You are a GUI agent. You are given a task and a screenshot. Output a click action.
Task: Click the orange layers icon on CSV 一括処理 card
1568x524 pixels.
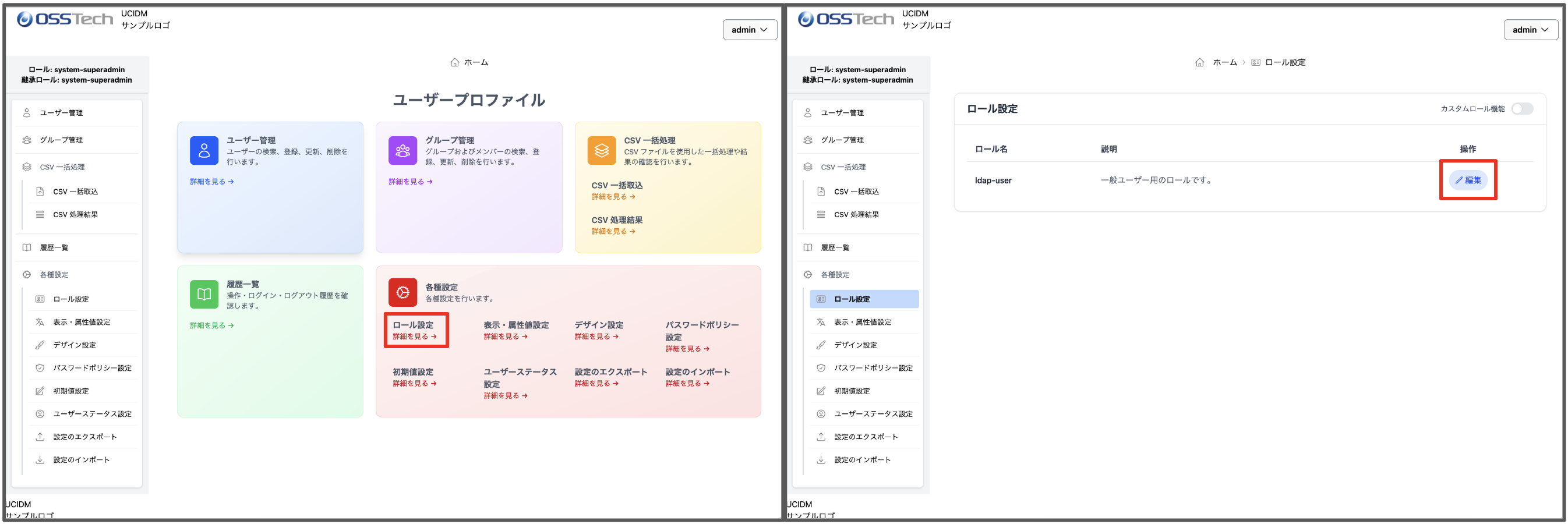tap(601, 150)
